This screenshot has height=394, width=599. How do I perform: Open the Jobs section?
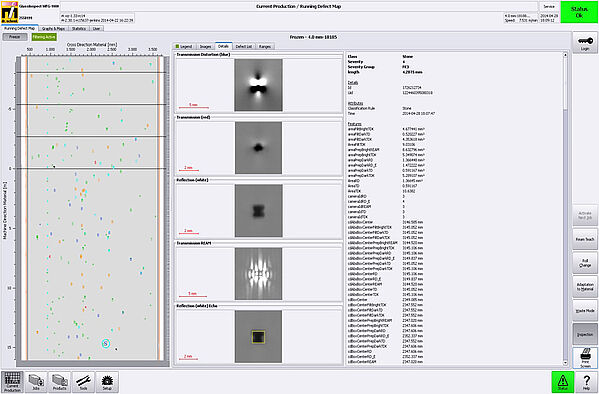point(36,381)
